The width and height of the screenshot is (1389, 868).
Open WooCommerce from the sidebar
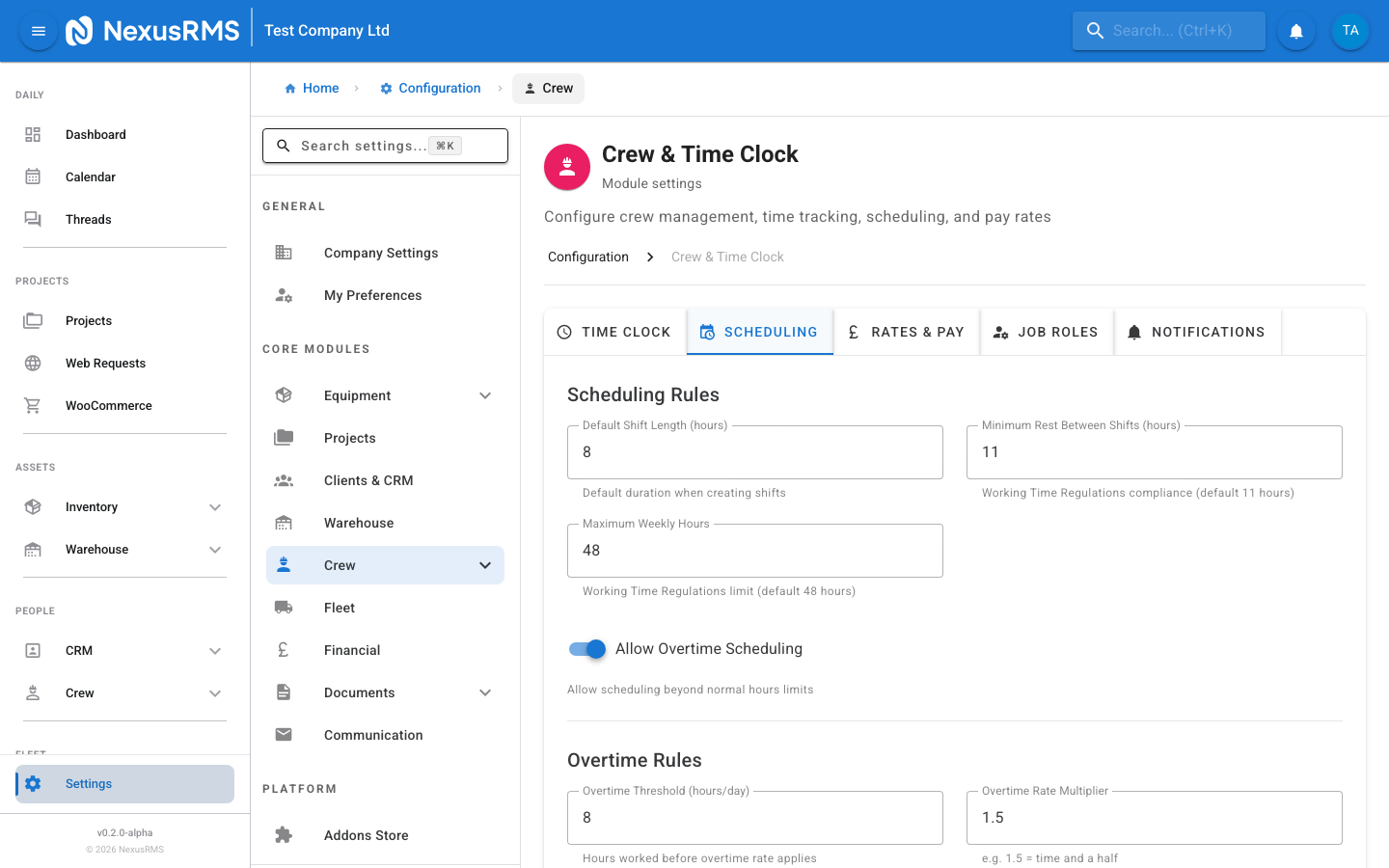(108, 405)
